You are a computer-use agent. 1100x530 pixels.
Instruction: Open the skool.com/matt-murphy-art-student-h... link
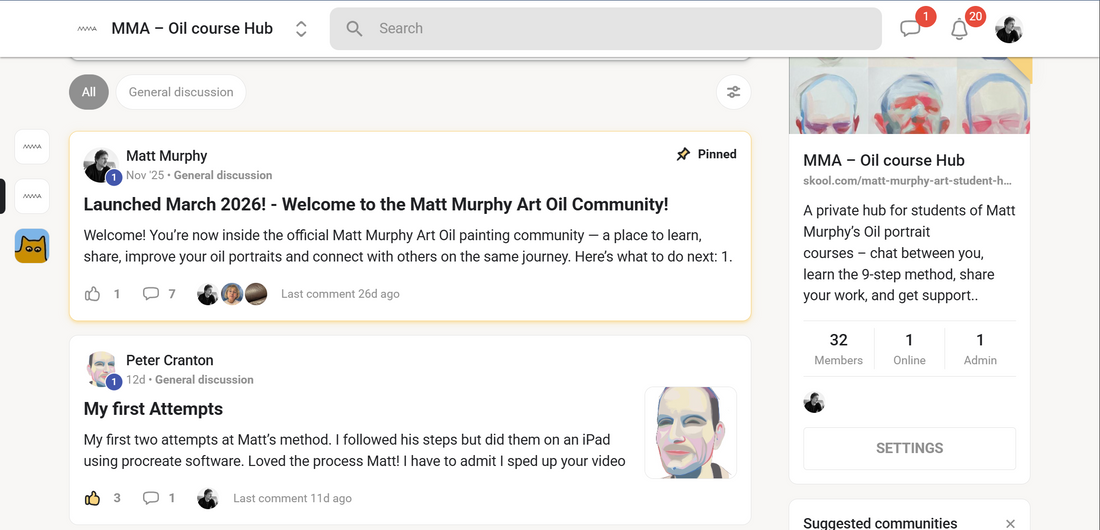click(908, 181)
